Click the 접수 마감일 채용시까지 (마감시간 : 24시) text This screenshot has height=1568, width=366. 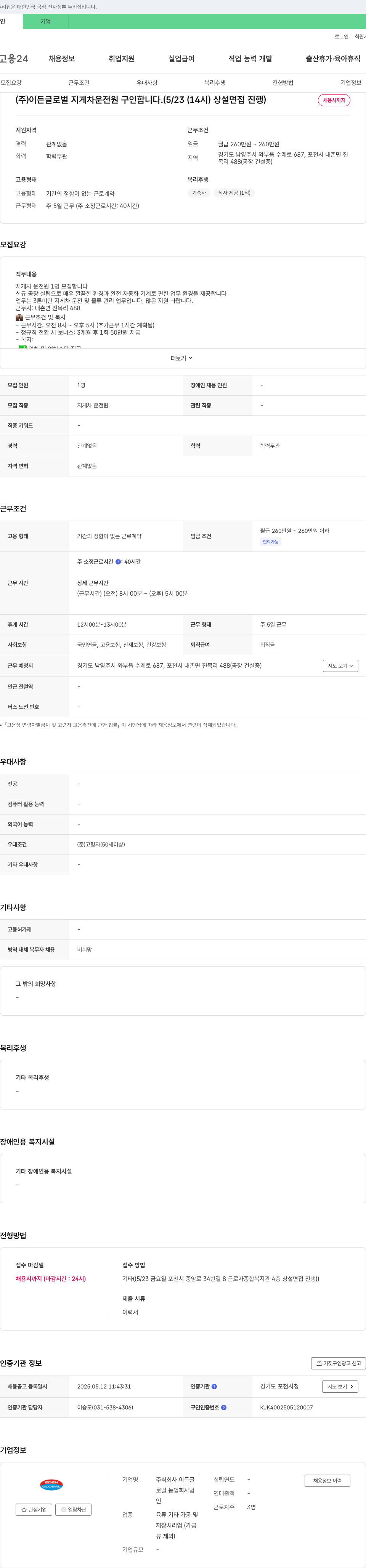pos(51,1279)
